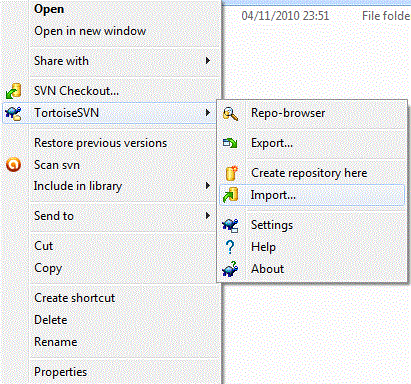
Task: Click the TortoiseSVN turtle icon
Action: [x=14, y=113]
